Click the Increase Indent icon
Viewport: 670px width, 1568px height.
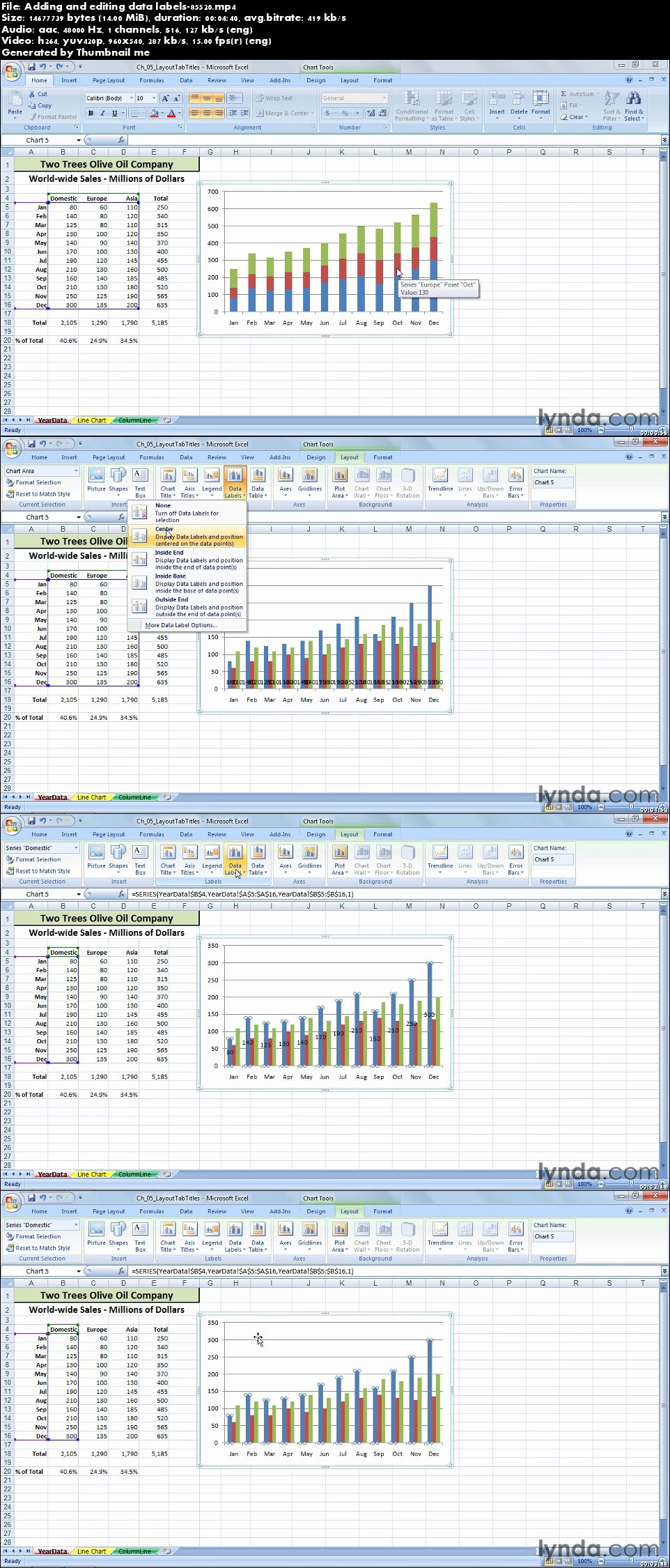point(244,113)
